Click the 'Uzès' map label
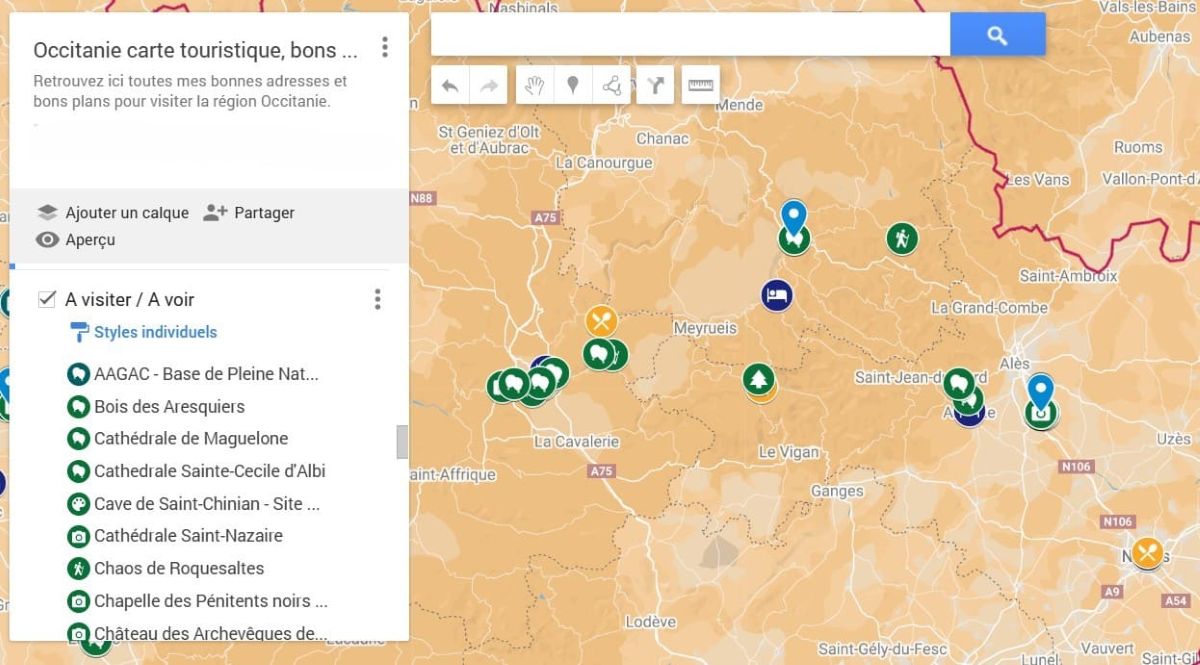Screen dimensions: 1200x665 pyautogui.click(x=1173, y=439)
